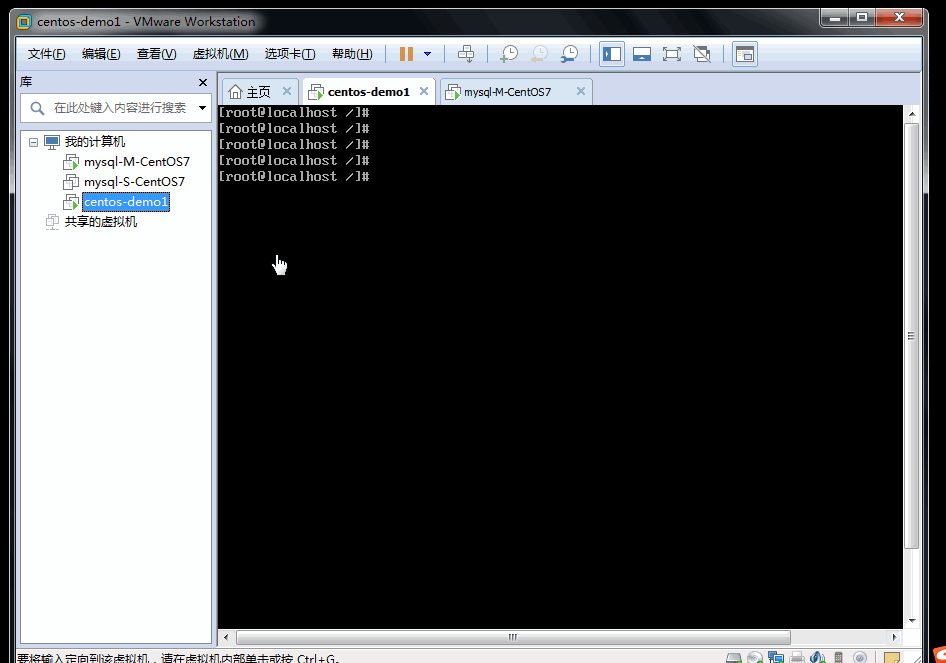The image size is (946, 663).
Task: Click the VMware icon in title bar
Action: tap(24, 22)
